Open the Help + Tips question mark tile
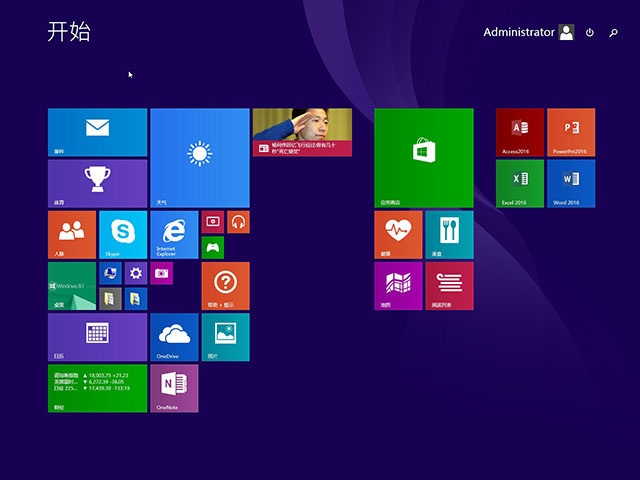640x480 pixels. [x=226, y=286]
